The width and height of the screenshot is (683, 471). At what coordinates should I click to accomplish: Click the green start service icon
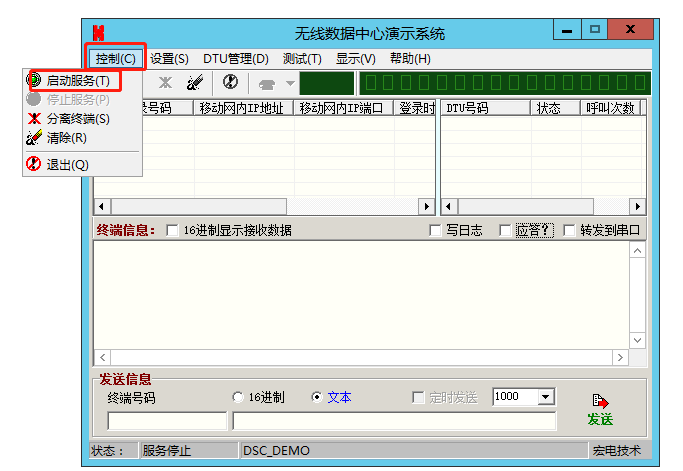click(x=34, y=80)
